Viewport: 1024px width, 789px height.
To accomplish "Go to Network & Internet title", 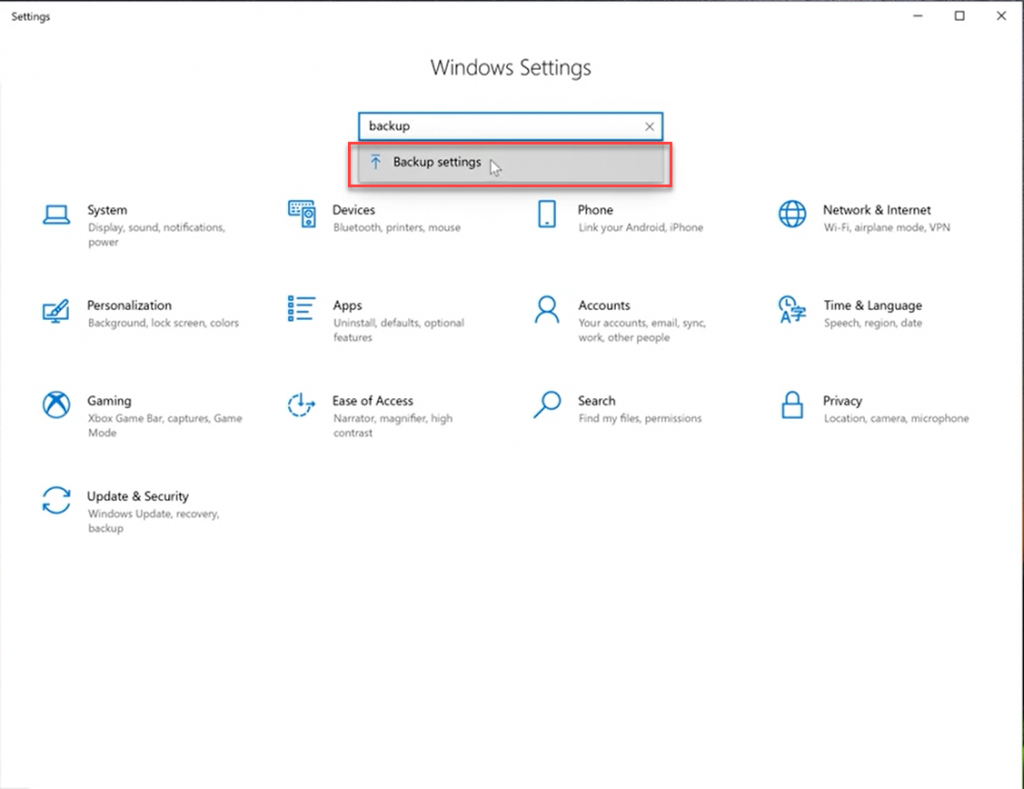I will click(x=876, y=210).
